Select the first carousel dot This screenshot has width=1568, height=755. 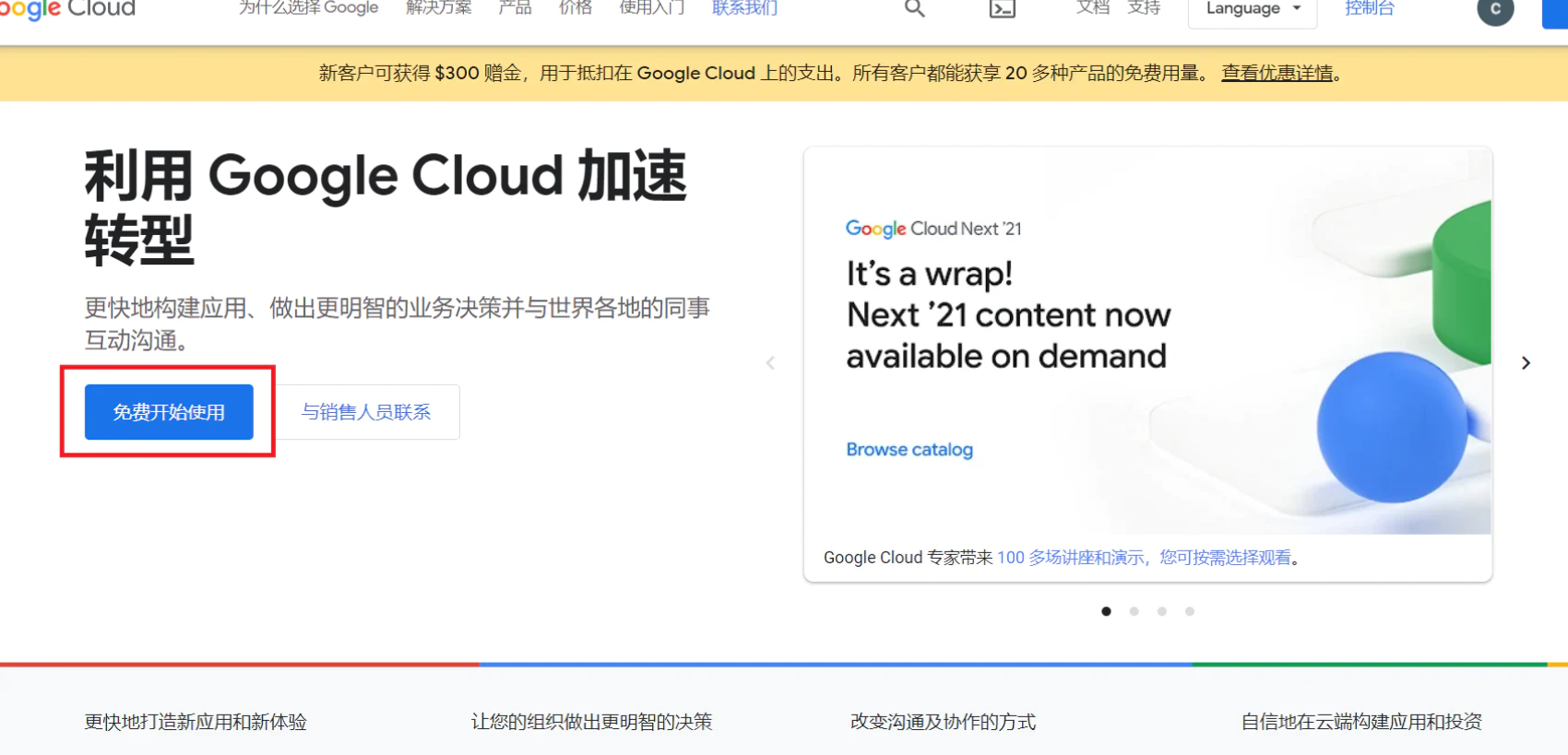(1106, 611)
